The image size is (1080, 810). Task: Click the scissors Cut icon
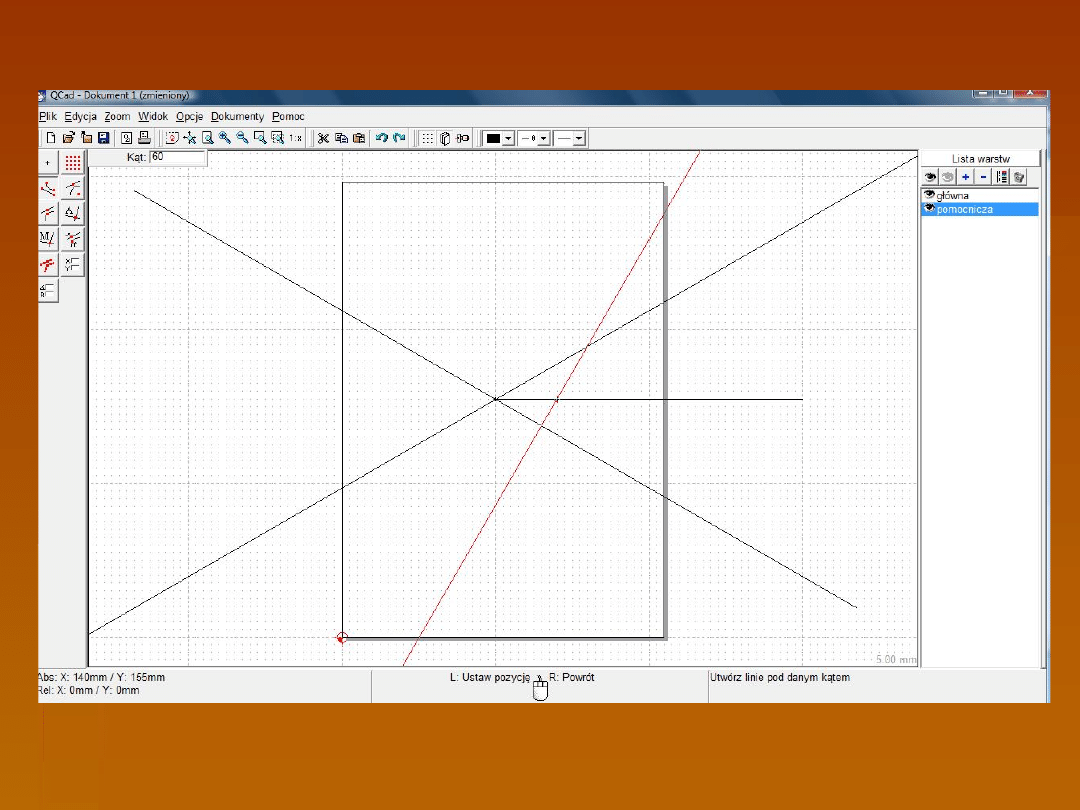click(323, 138)
